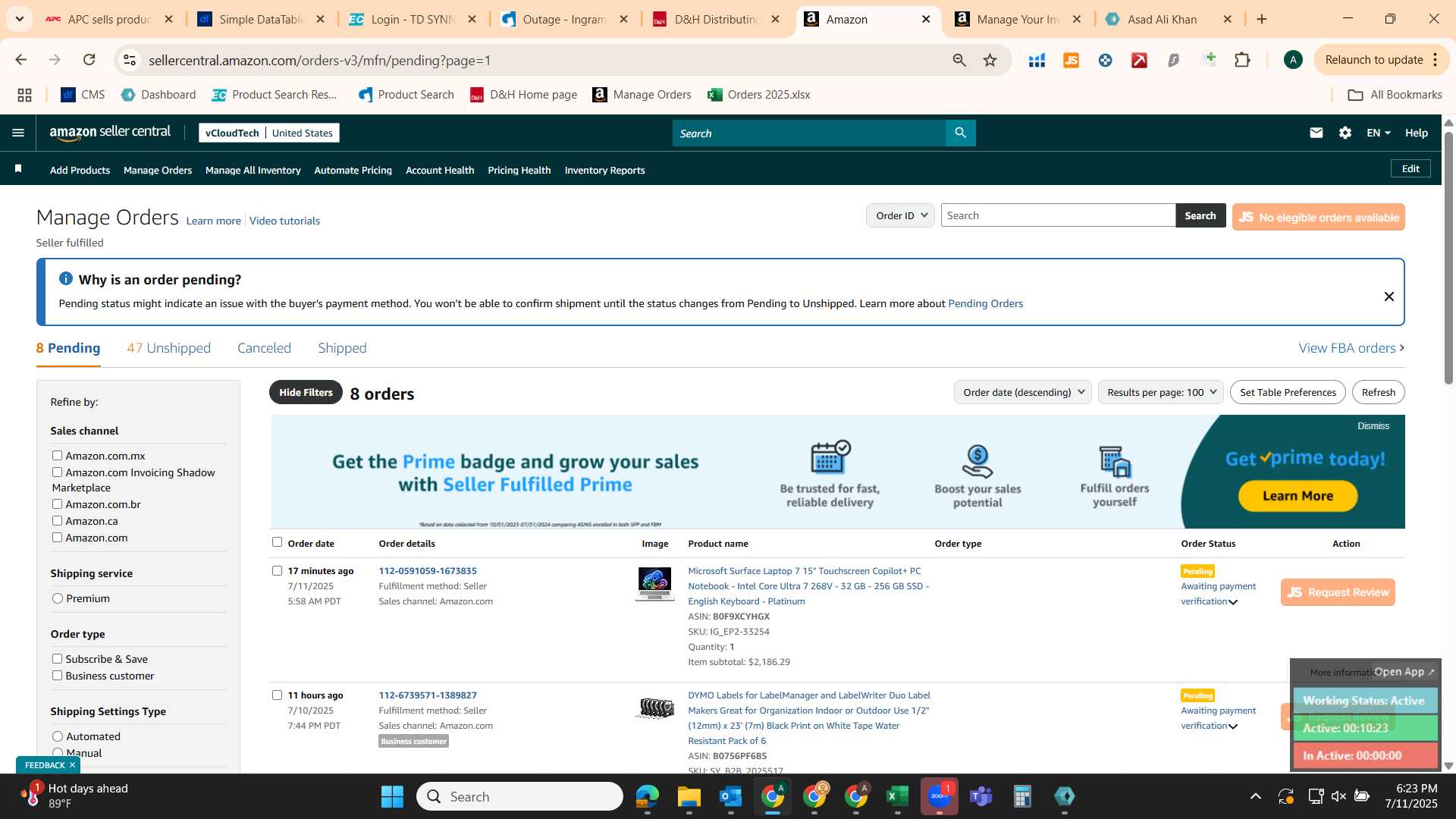Viewport: 1456px width, 819px height.
Task: Select the Premium shipping service radio
Action: pos(58,598)
